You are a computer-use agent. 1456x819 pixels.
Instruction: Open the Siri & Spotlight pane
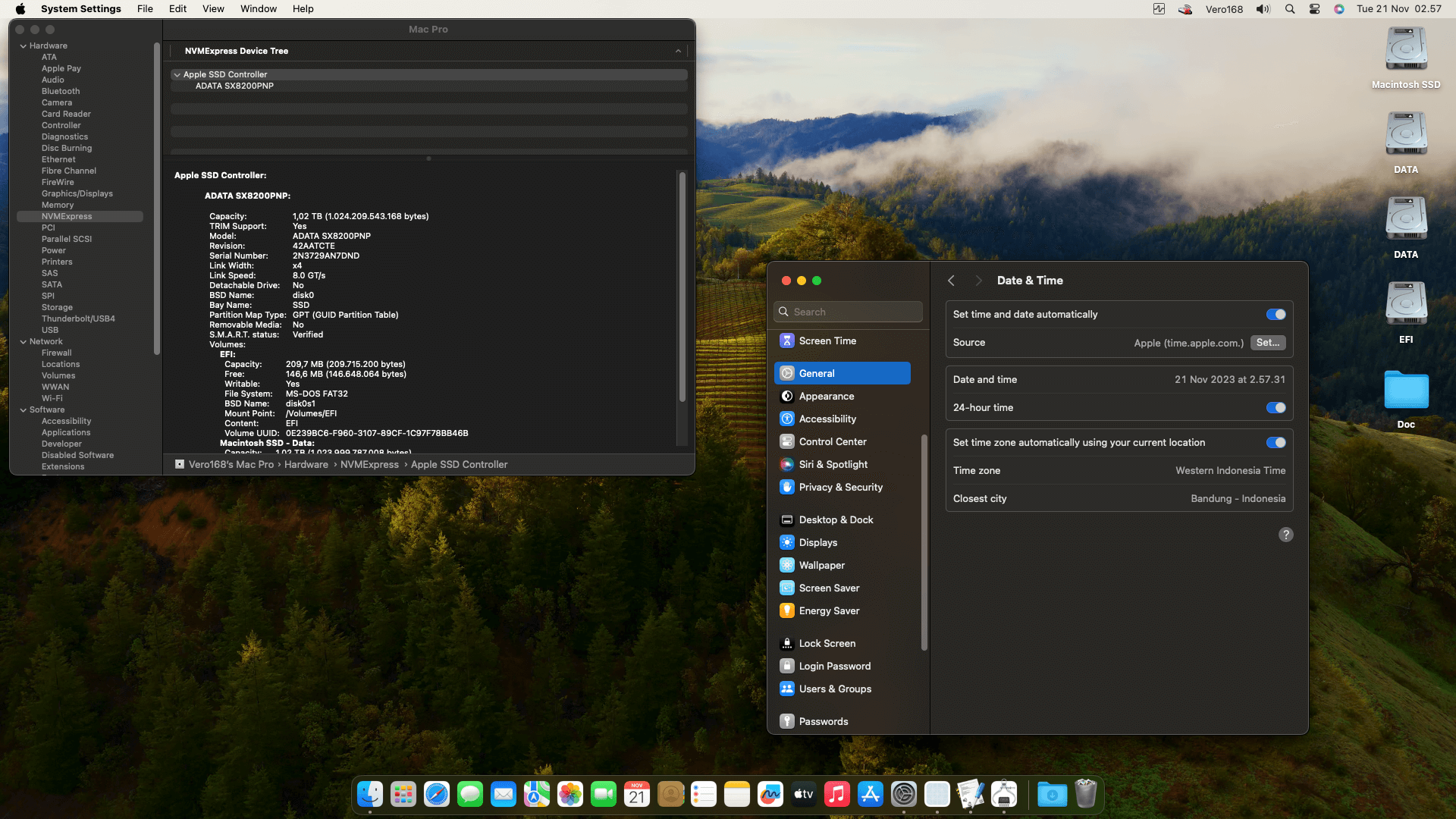click(833, 464)
